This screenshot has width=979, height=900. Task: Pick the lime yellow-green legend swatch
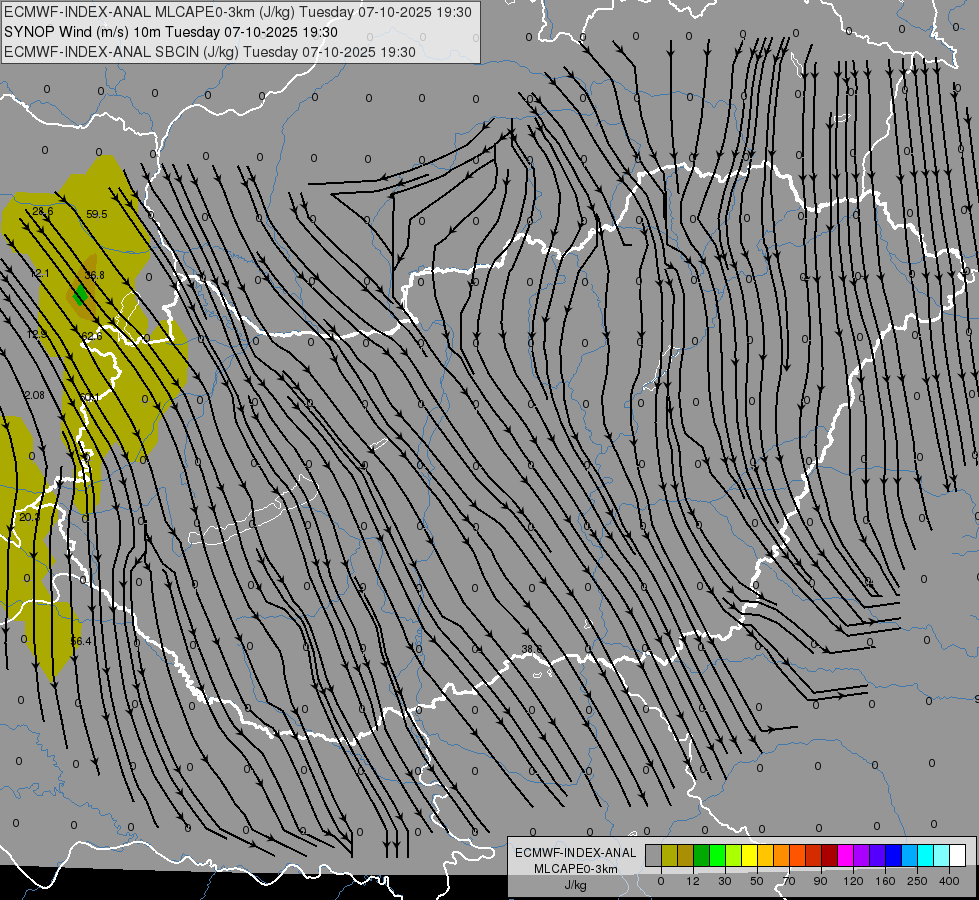point(734,855)
